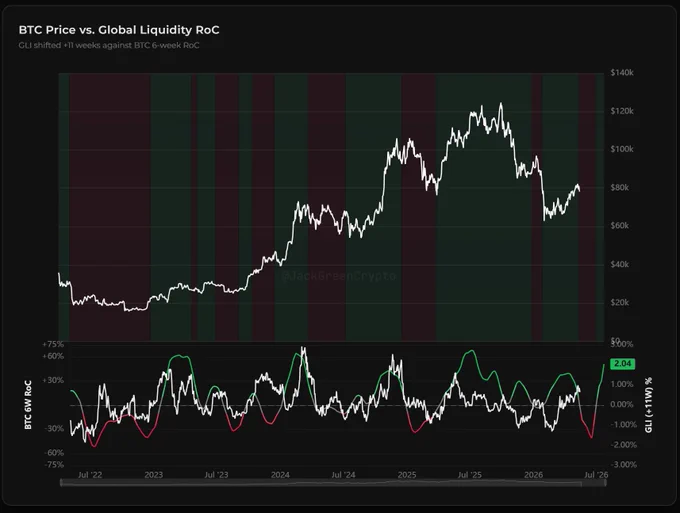Click the subtitle "GLI shifted +11 weeks against BTC 6-week RoC"
This screenshot has width=680, height=513.
pyautogui.click(x=109, y=45)
